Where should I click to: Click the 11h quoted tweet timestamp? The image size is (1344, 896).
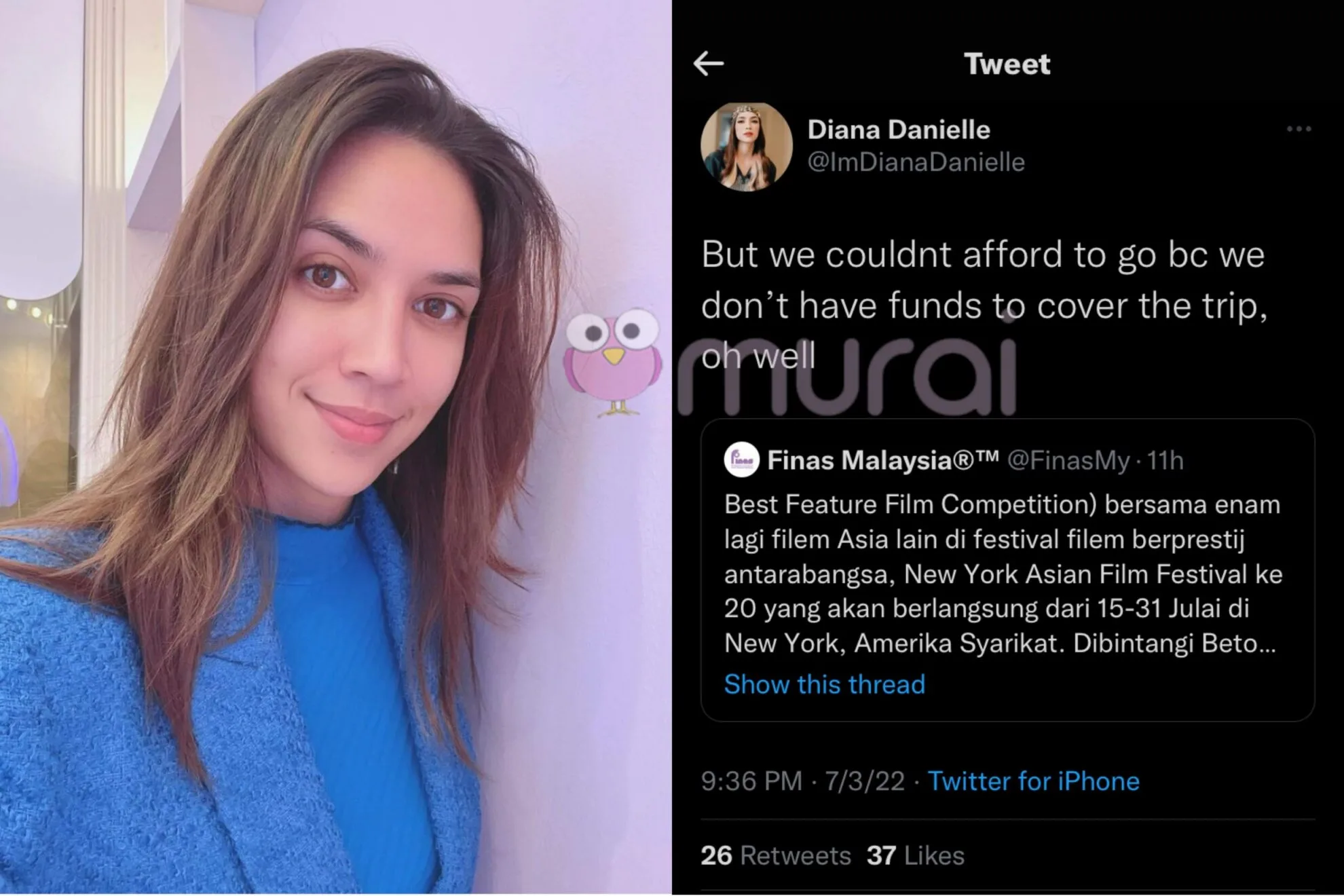point(1165,460)
